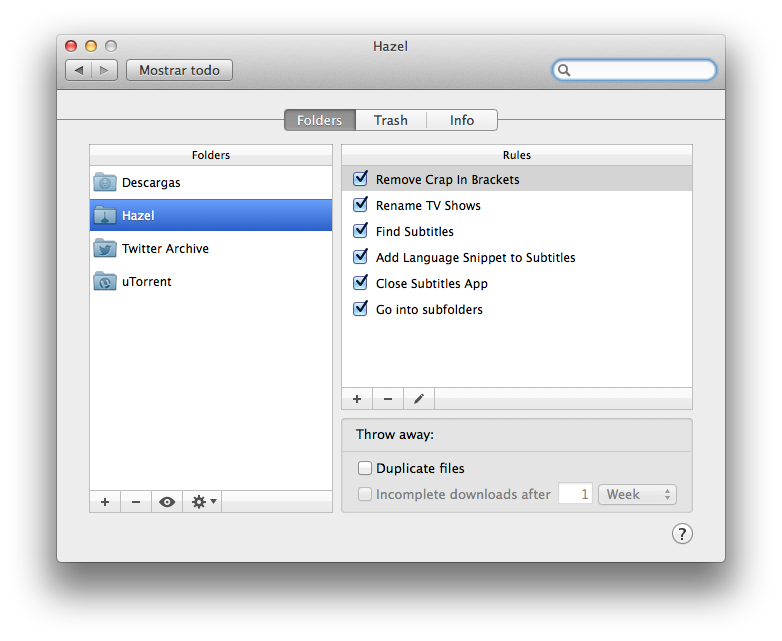Select the Close Subtitles App rule text
The width and height of the screenshot is (782, 641).
click(432, 283)
